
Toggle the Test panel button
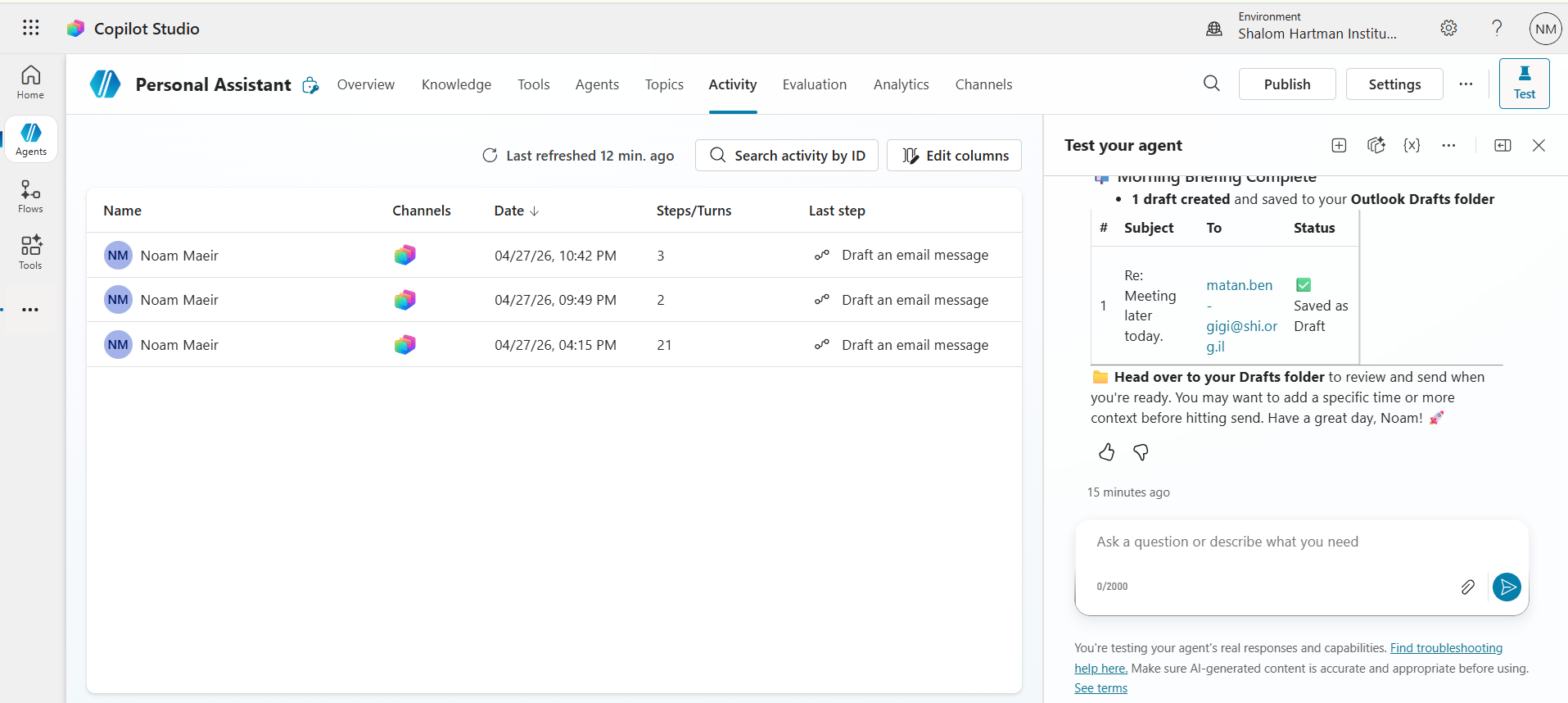1525,84
